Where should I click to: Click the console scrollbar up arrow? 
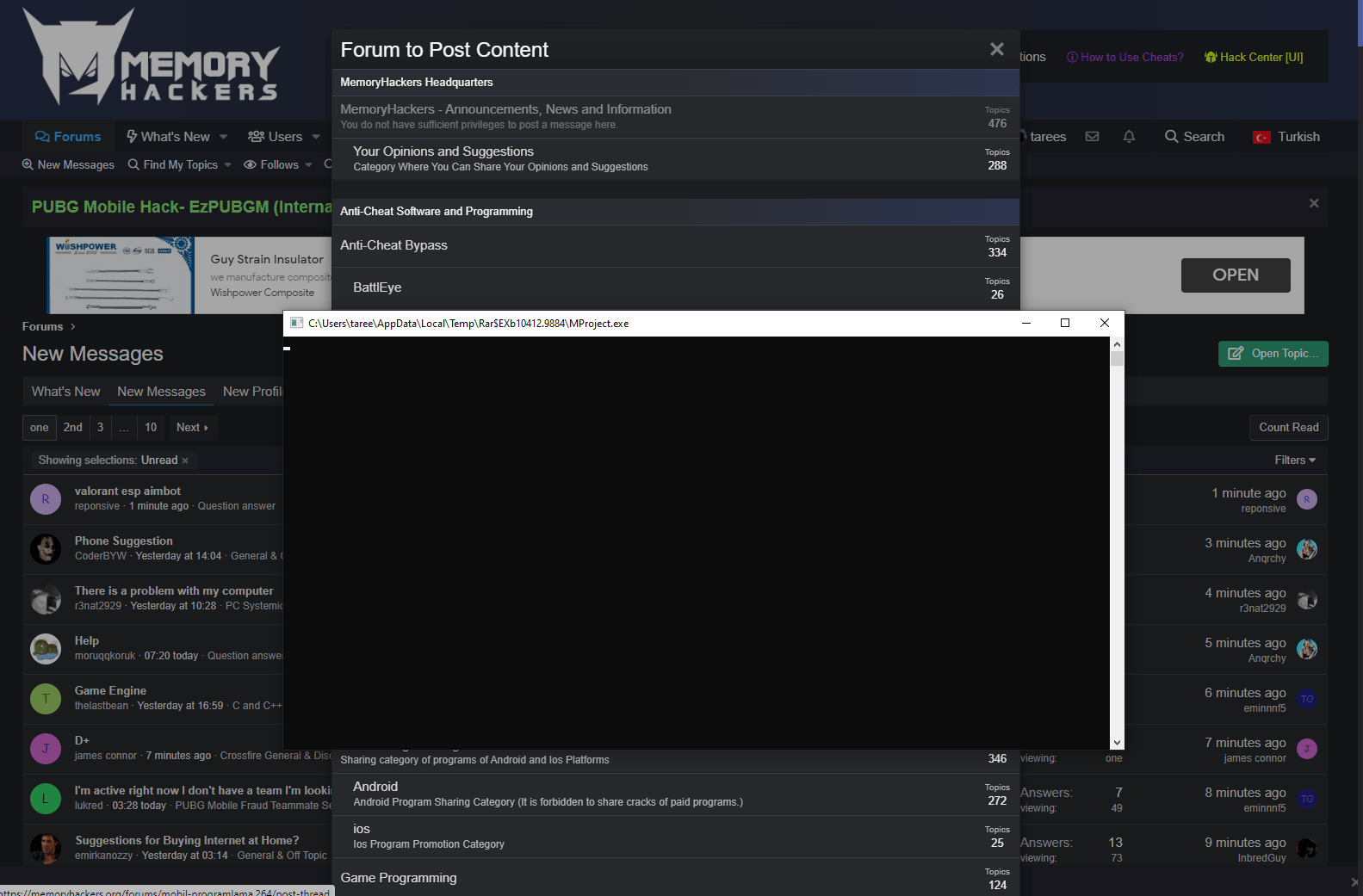tap(1117, 344)
